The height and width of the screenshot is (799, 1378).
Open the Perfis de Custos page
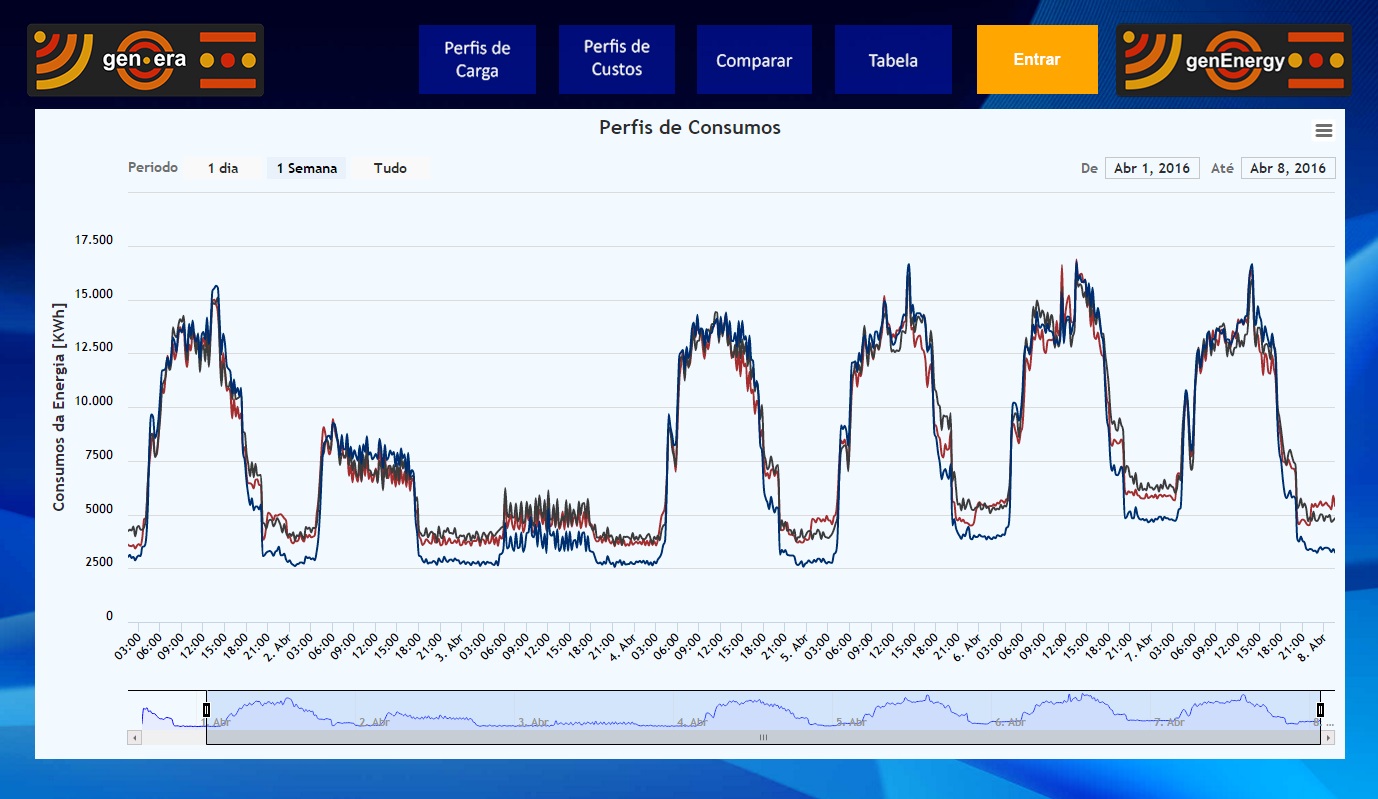[x=617, y=59]
